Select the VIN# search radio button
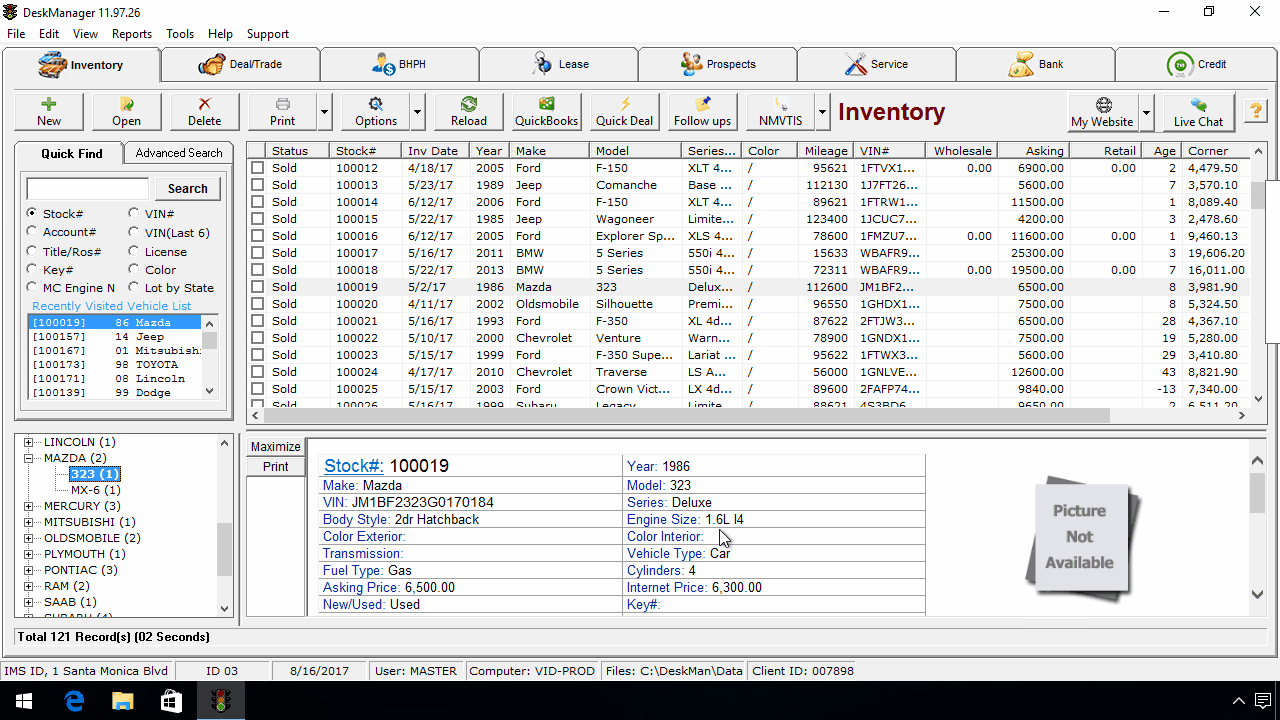 [x=134, y=214]
